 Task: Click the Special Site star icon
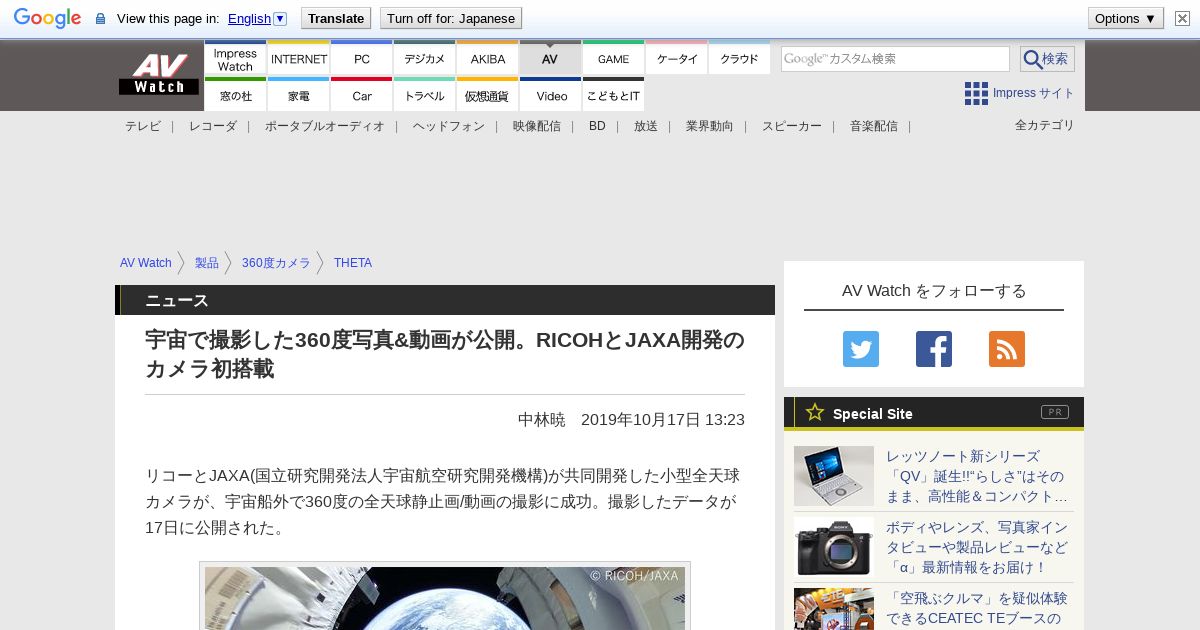tap(815, 412)
